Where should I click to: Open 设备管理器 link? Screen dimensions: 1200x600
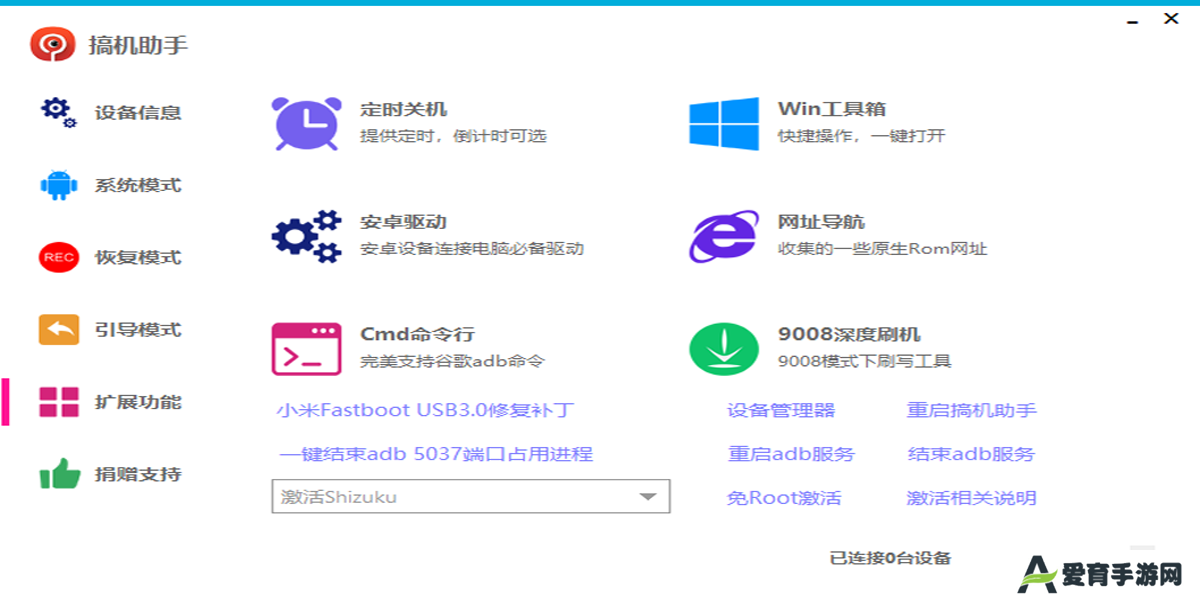781,410
